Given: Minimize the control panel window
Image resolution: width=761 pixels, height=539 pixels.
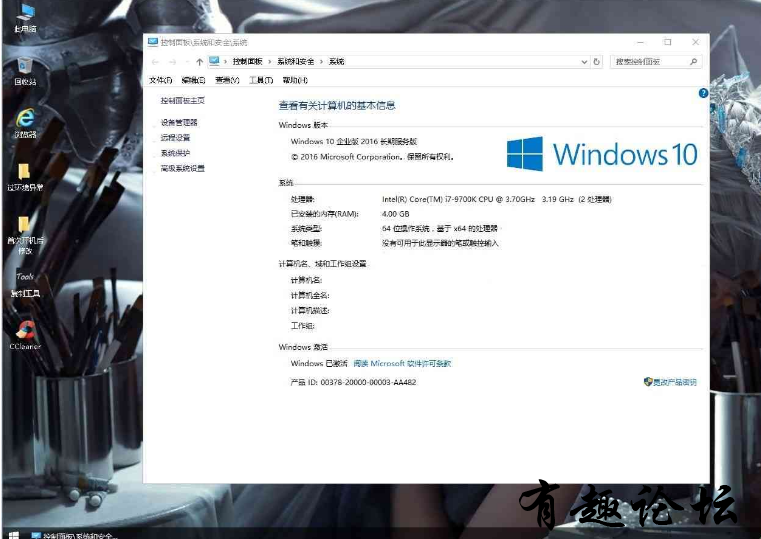Looking at the screenshot, I should 641,42.
